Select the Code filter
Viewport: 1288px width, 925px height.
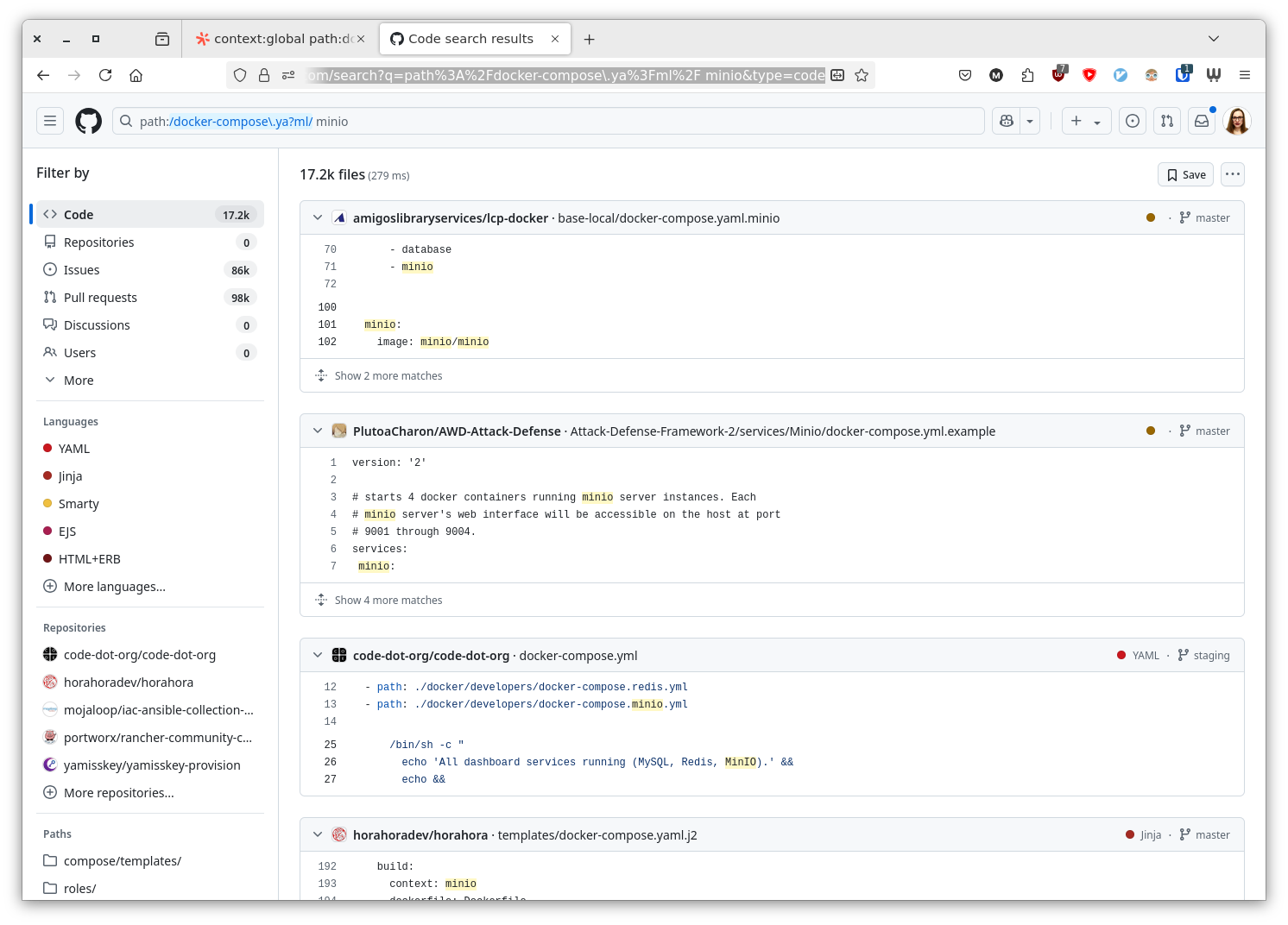150,215
